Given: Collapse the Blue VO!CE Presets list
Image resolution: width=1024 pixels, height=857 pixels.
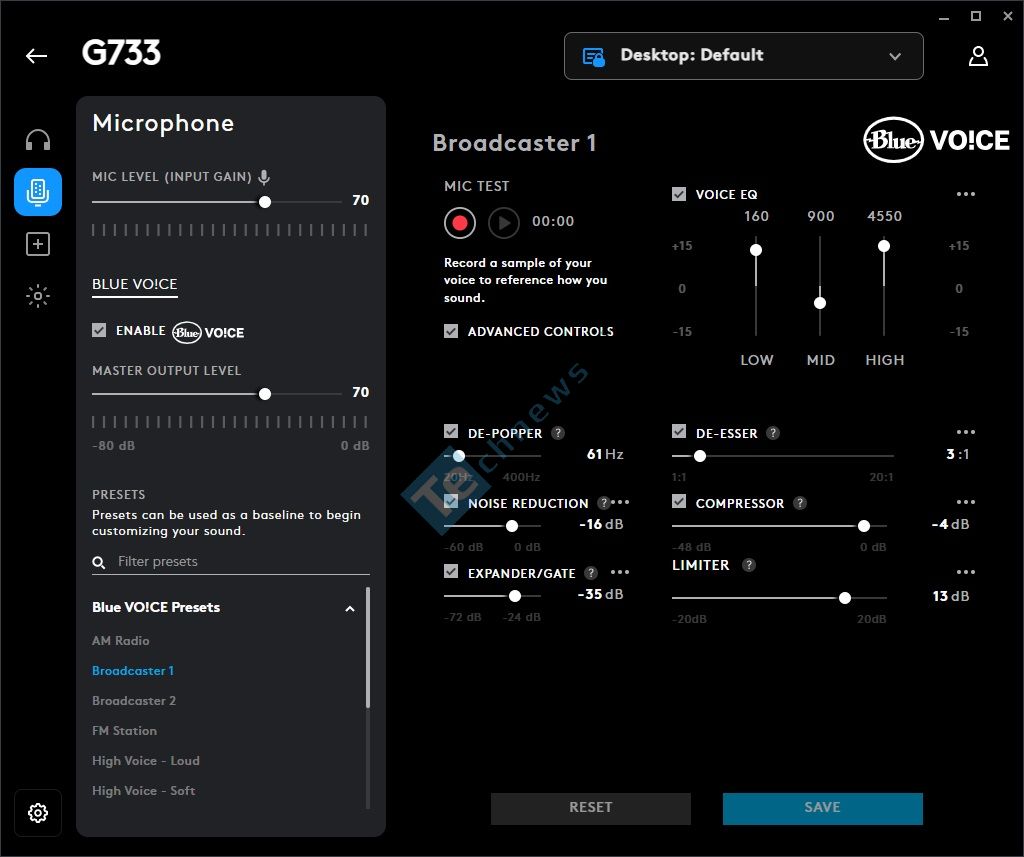Looking at the screenshot, I should click(x=349, y=608).
